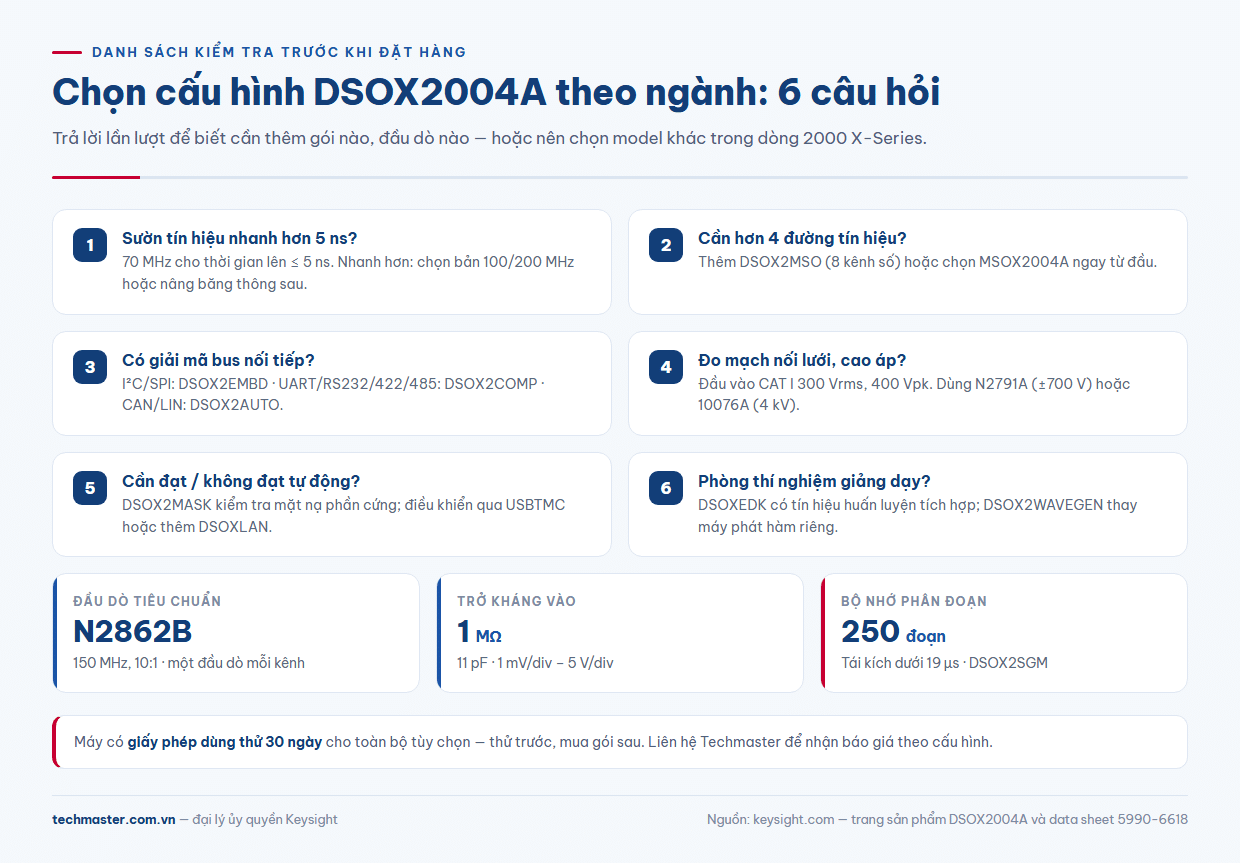Viewport: 1240px width, 863px height.
Task: Click bold text 'giấy phép dùng thử 30 ngày'
Action: pos(225,742)
